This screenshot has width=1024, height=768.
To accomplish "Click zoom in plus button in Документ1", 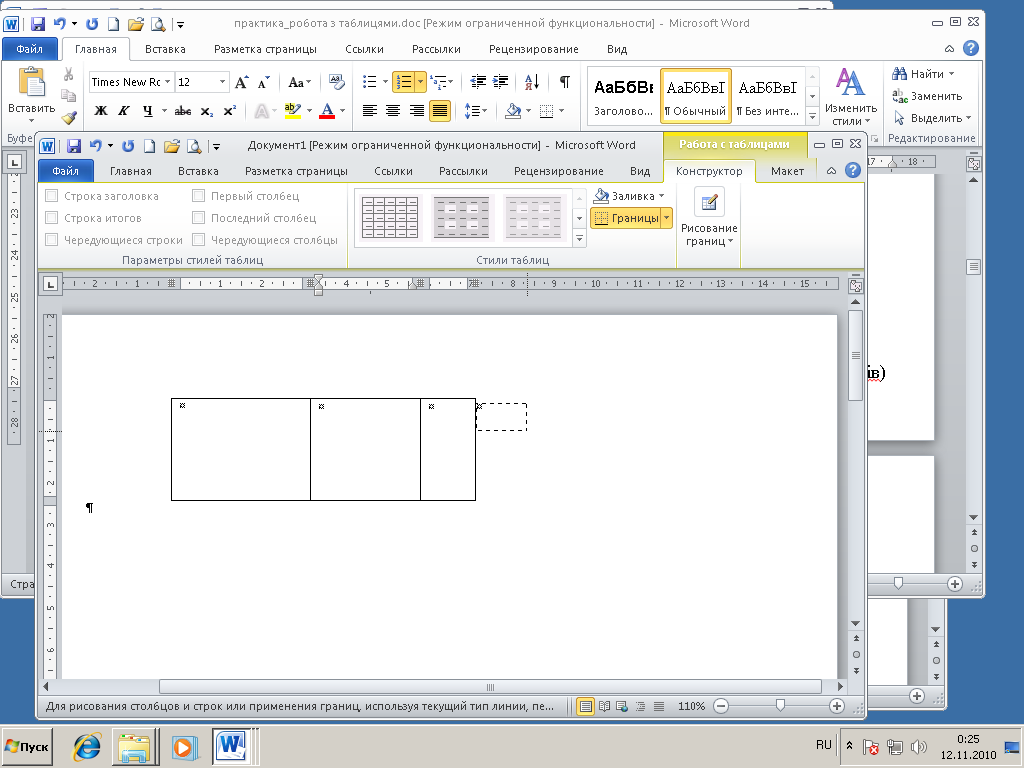I will click(x=837, y=706).
